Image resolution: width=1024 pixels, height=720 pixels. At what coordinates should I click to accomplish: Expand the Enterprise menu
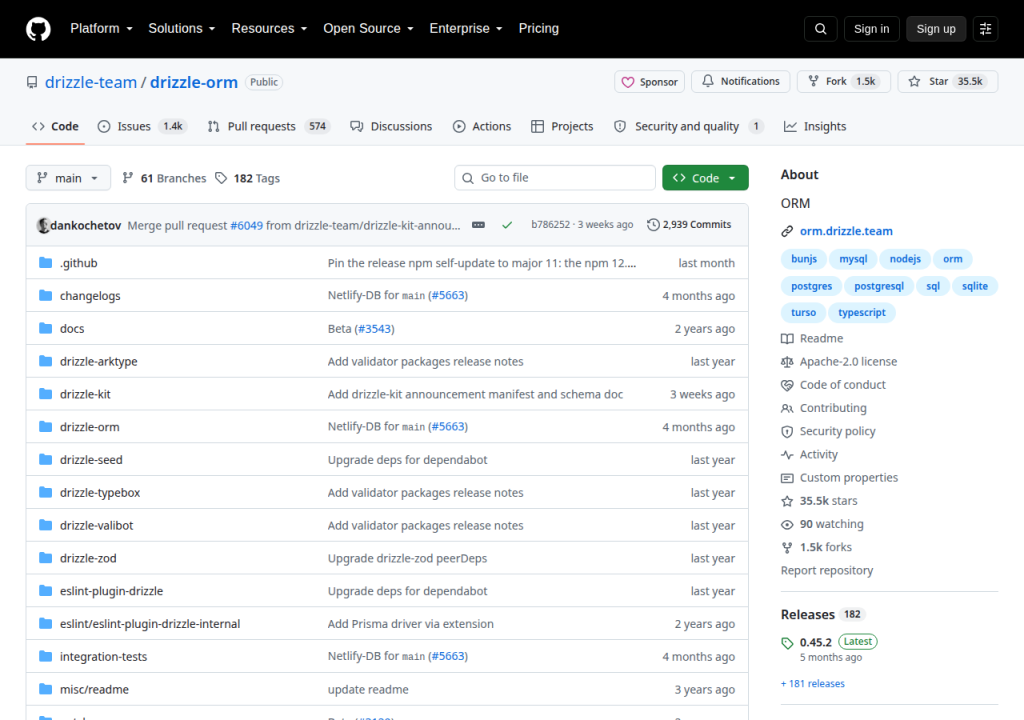(466, 29)
